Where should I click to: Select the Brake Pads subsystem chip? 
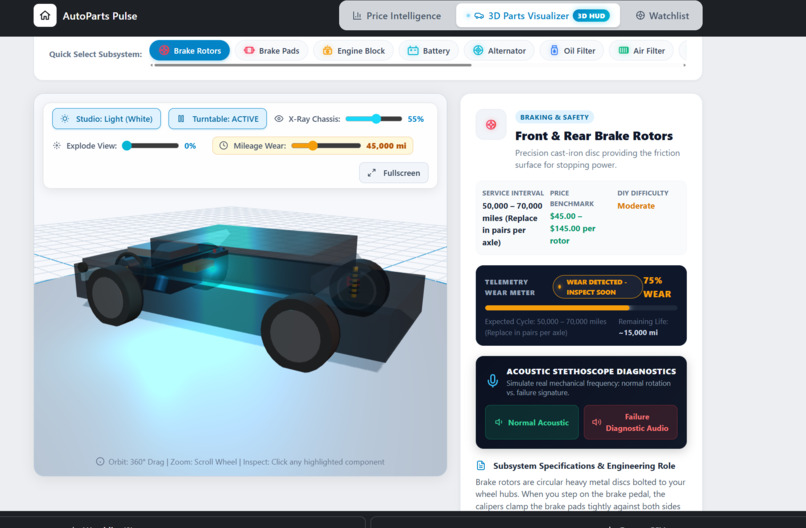(271, 50)
